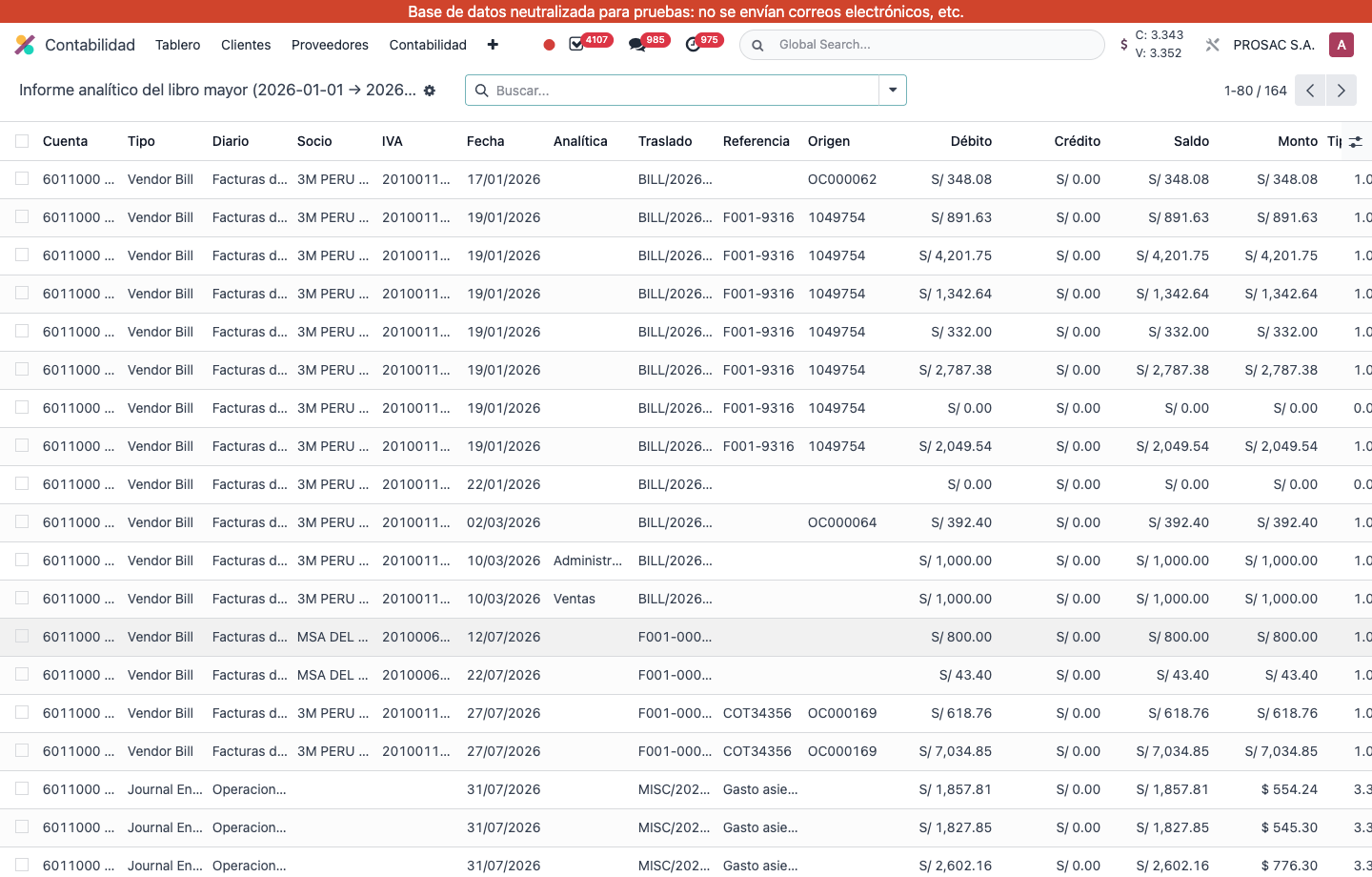The width and height of the screenshot is (1372, 877).
Task: Sort by the Monto column header
Action: coord(1298,141)
